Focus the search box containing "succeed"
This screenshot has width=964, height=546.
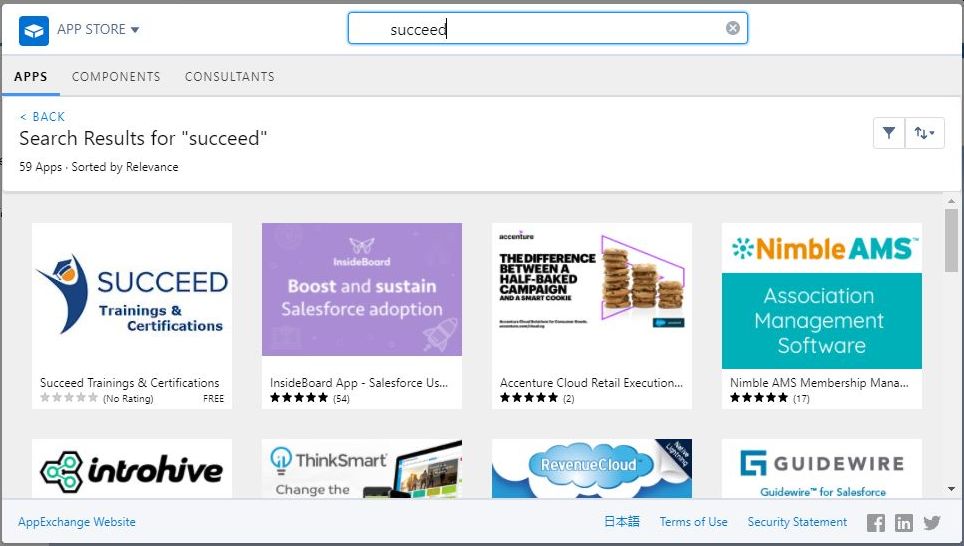click(547, 28)
